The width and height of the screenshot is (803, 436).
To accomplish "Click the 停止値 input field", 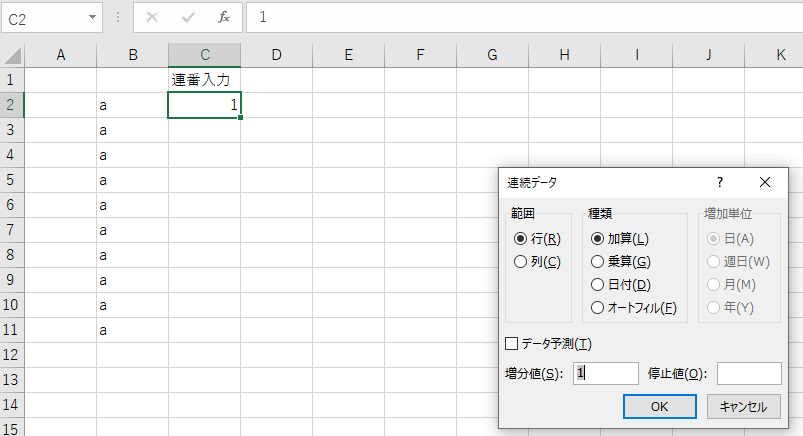I will (x=748, y=373).
